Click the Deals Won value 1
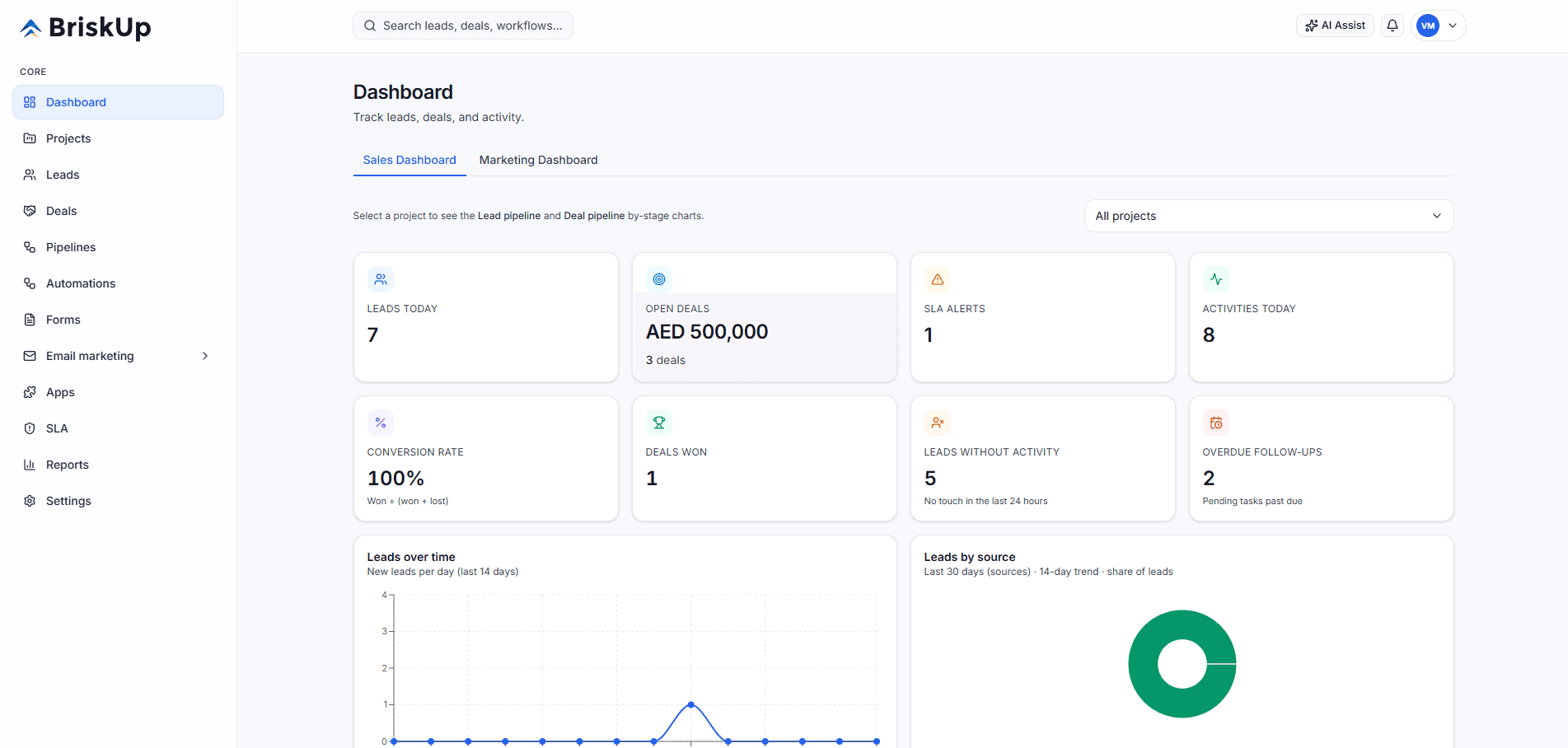 (x=651, y=478)
